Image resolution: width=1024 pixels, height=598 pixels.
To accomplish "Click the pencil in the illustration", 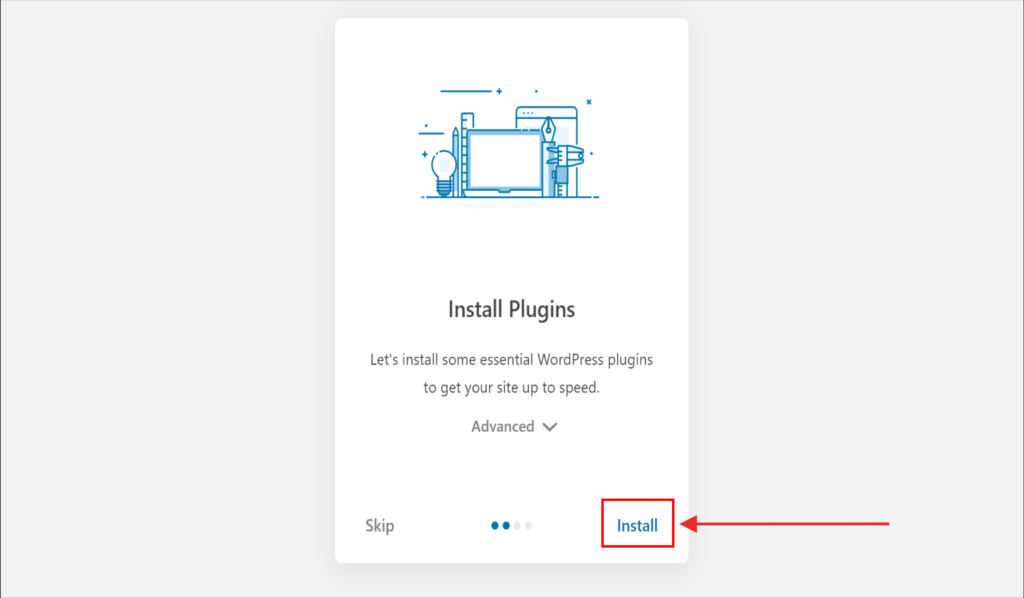I will click(455, 160).
